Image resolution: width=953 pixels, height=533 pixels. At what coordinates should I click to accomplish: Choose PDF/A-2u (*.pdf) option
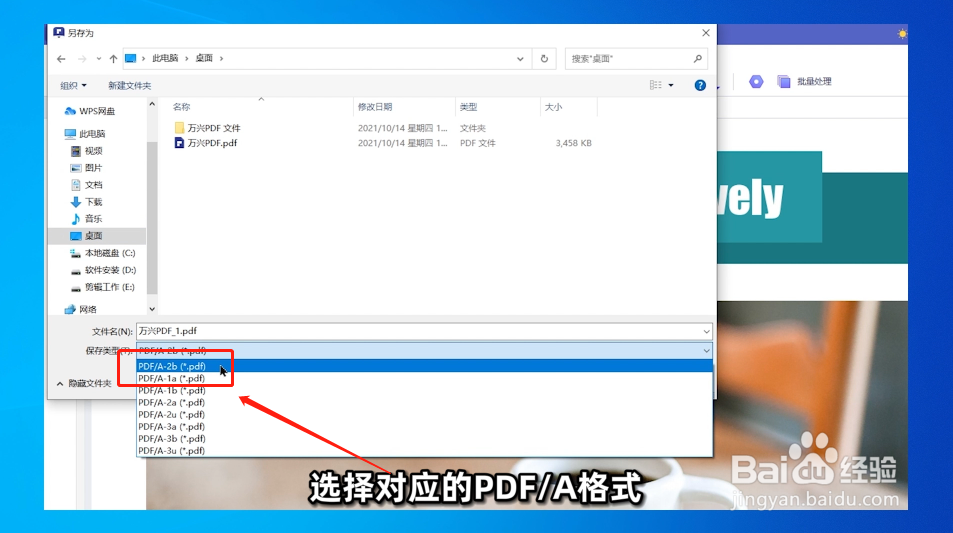tap(424, 414)
